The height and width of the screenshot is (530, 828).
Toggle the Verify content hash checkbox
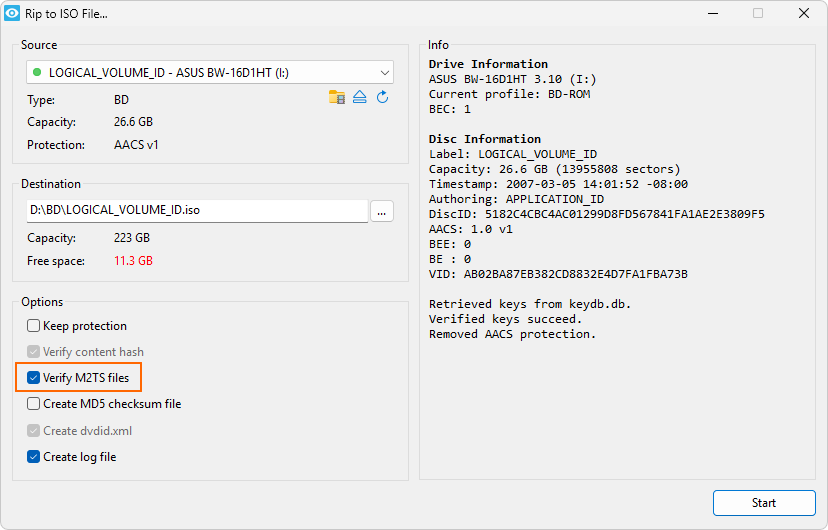33,352
